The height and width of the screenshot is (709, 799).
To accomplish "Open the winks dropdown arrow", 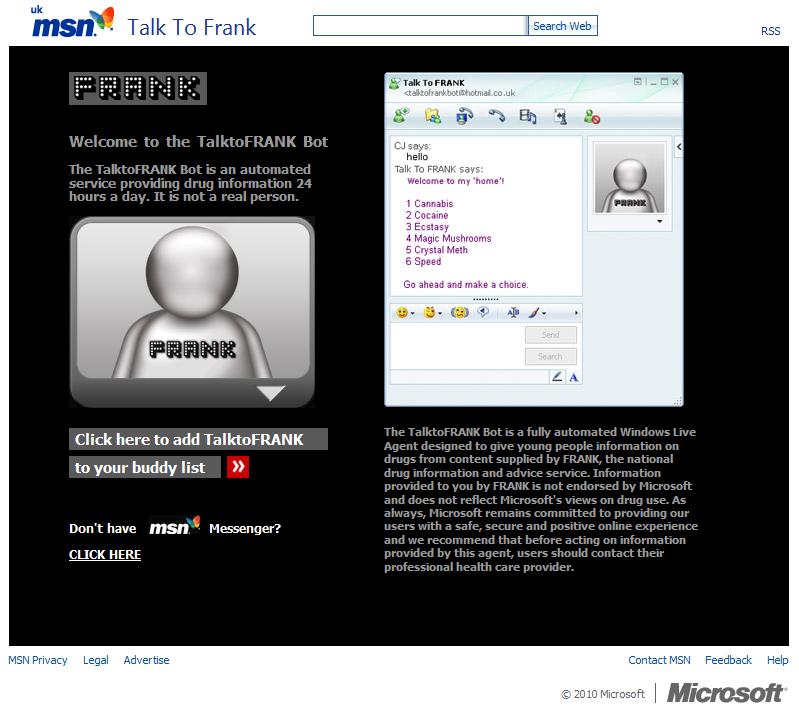I will 440,313.
